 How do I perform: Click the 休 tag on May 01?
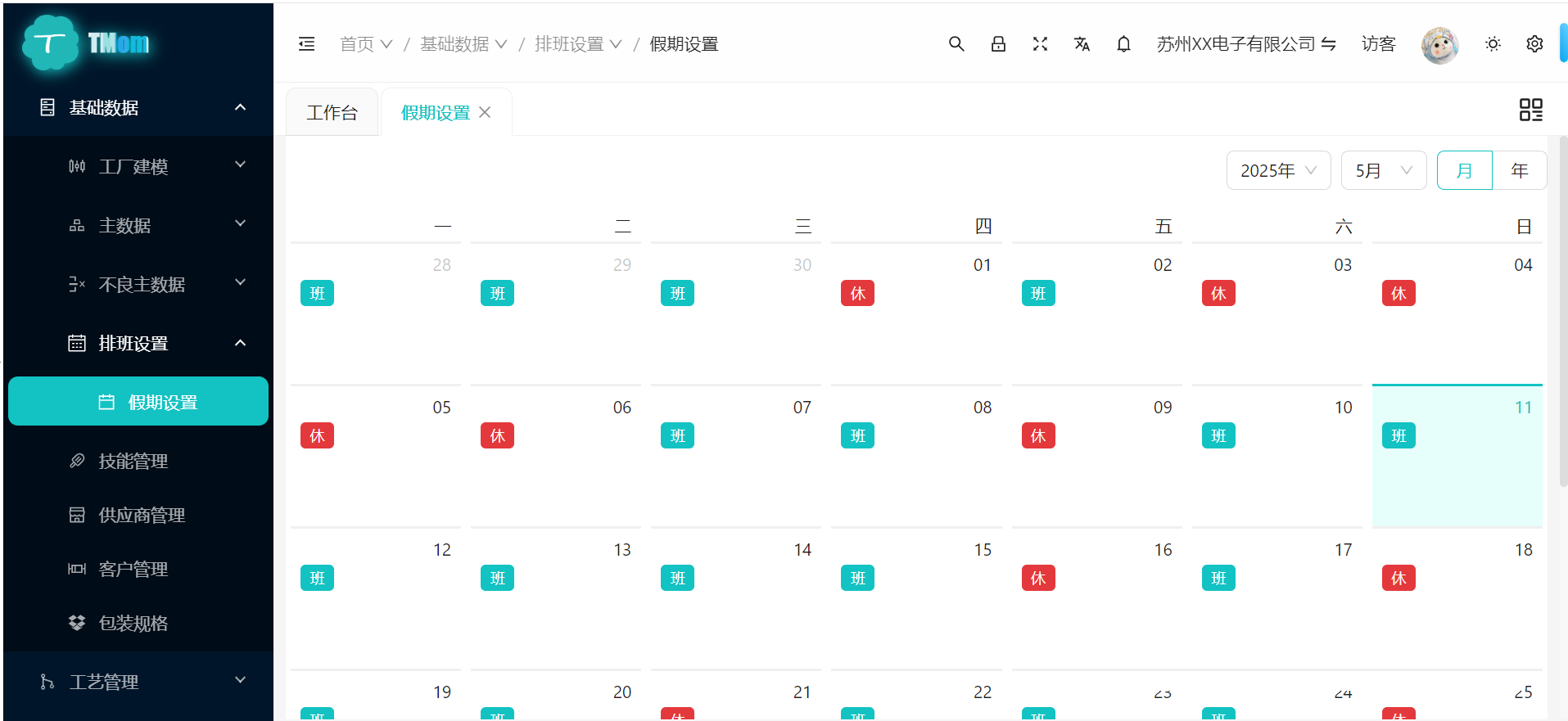[x=857, y=294]
